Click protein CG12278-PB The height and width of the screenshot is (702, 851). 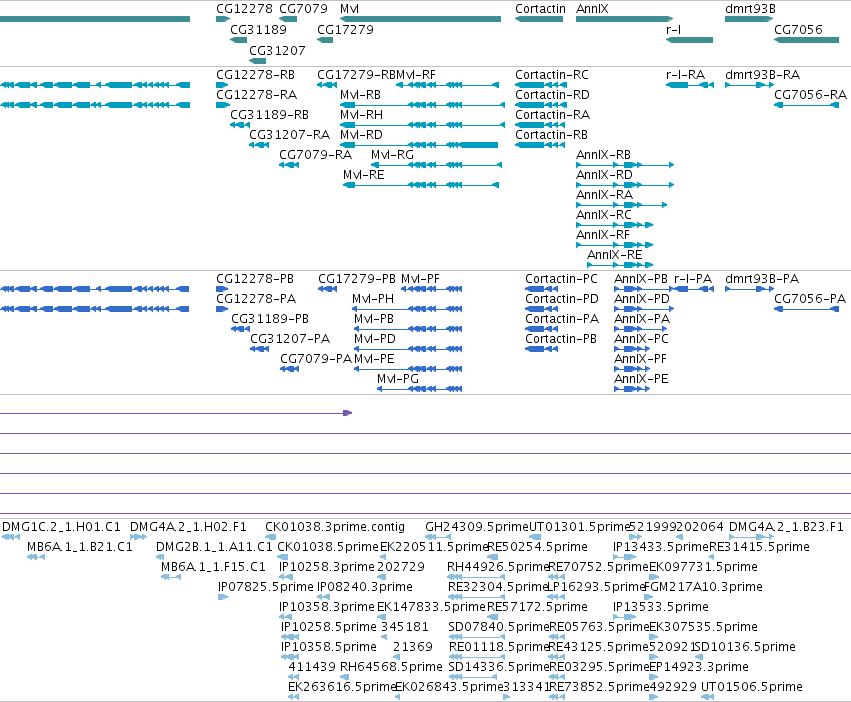(223, 289)
